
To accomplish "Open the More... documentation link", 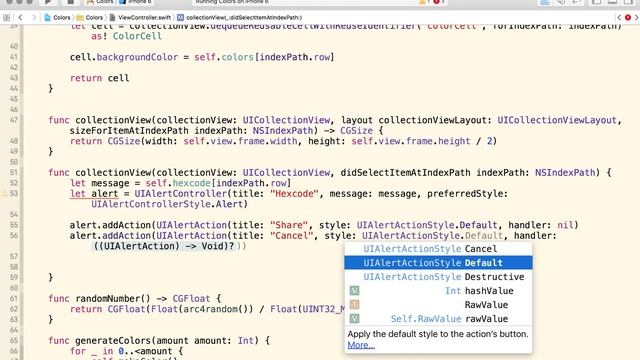I will pyautogui.click(x=361, y=345).
